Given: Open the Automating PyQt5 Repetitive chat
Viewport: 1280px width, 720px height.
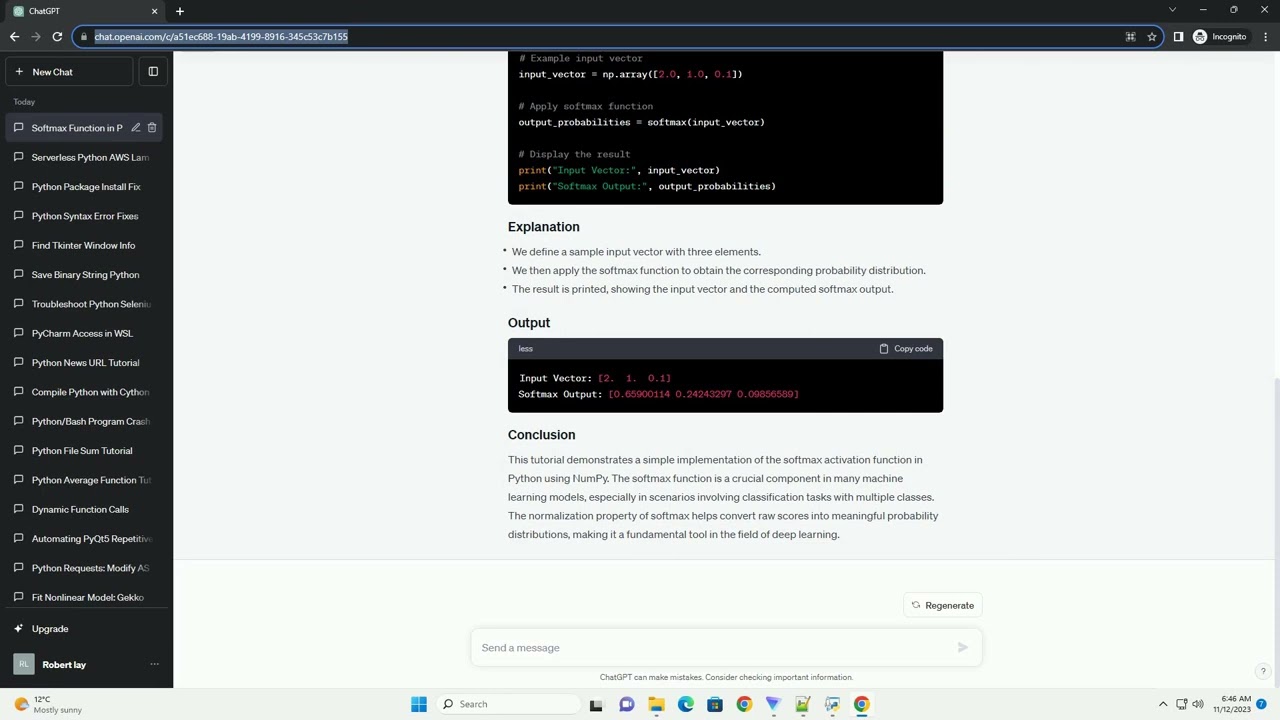Looking at the screenshot, I should [85, 539].
